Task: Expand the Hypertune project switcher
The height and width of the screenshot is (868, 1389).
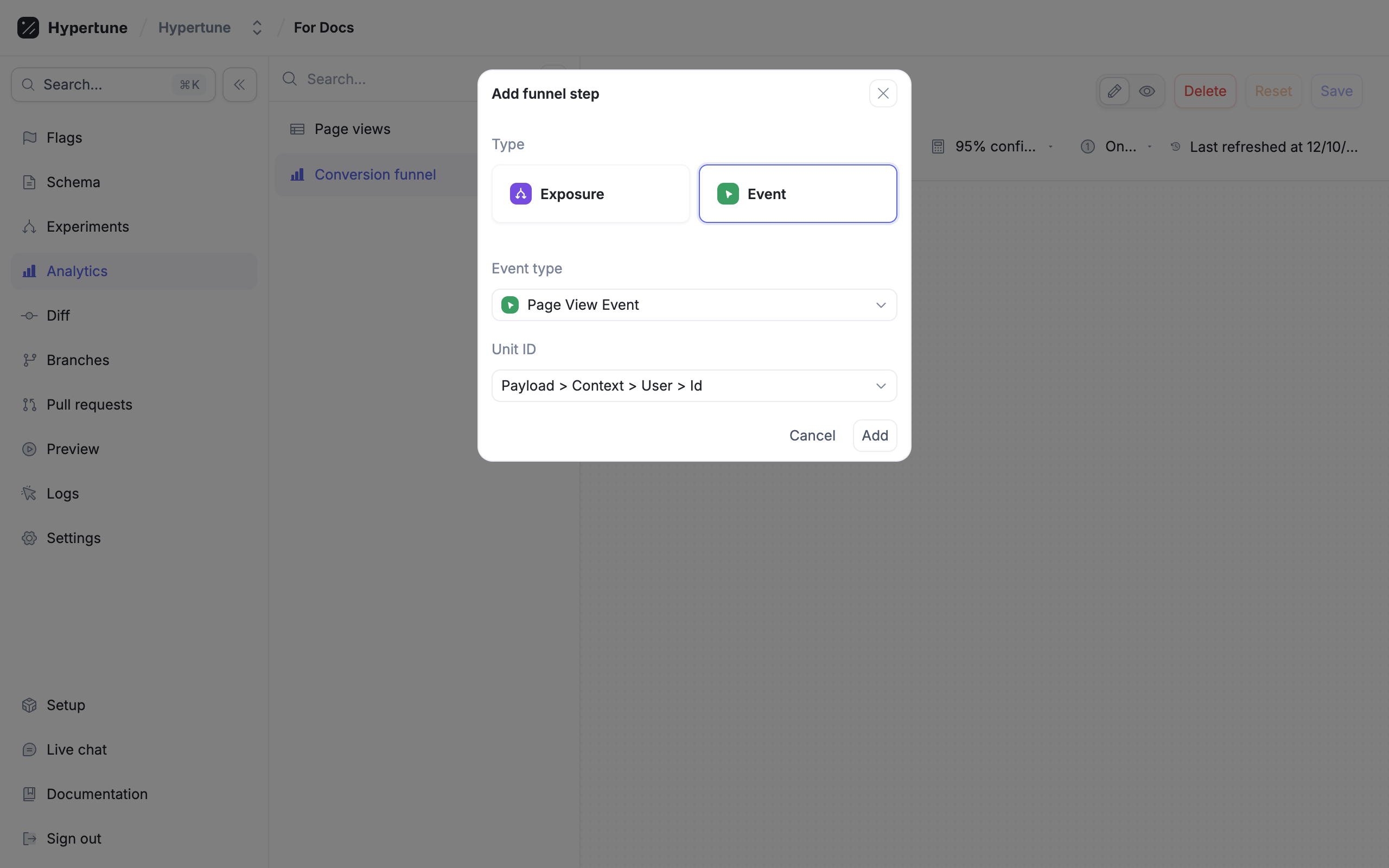Action: (257, 28)
